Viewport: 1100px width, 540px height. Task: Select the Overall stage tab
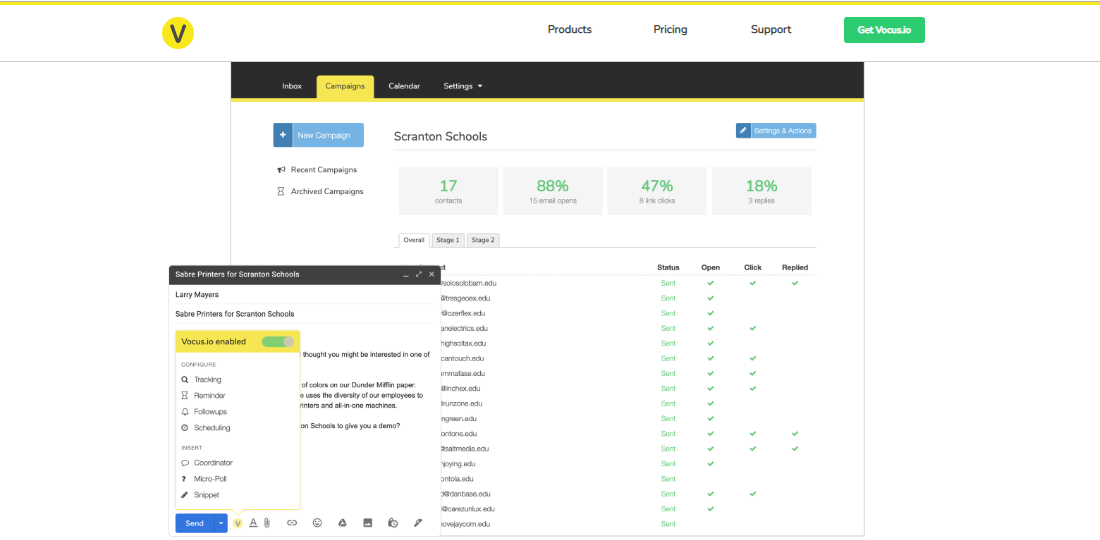[414, 240]
